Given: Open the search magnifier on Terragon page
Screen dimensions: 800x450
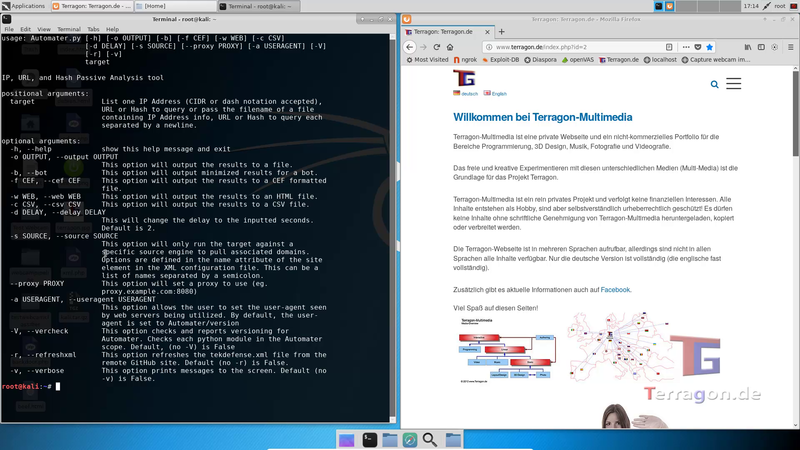Looking at the screenshot, I should (714, 84).
